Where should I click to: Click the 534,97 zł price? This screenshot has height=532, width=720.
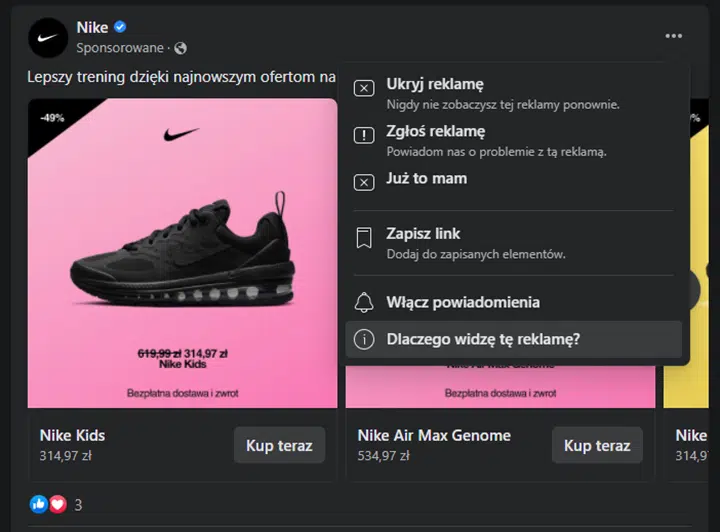[383, 456]
